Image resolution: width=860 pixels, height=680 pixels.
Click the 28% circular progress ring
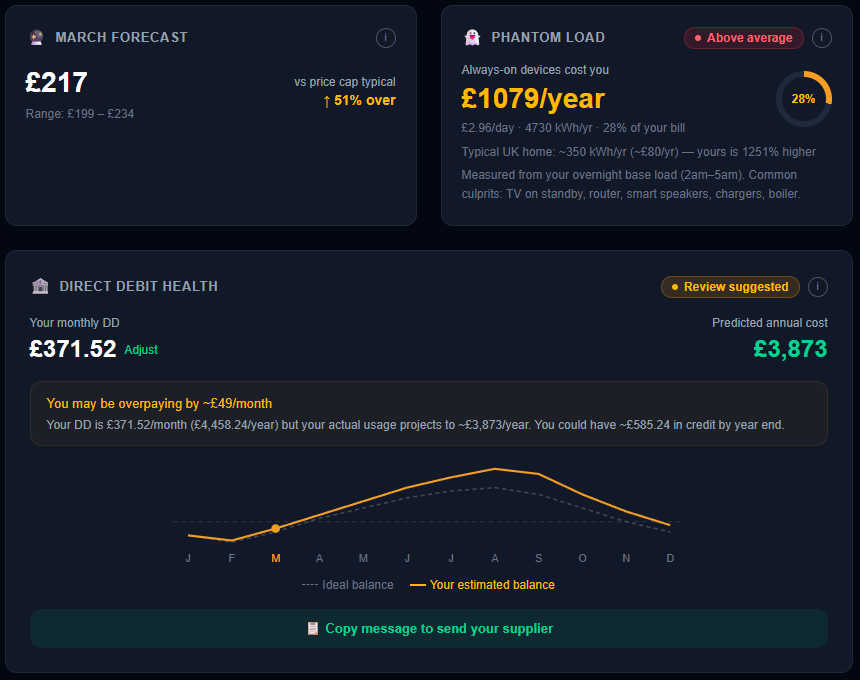click(803, 99)
